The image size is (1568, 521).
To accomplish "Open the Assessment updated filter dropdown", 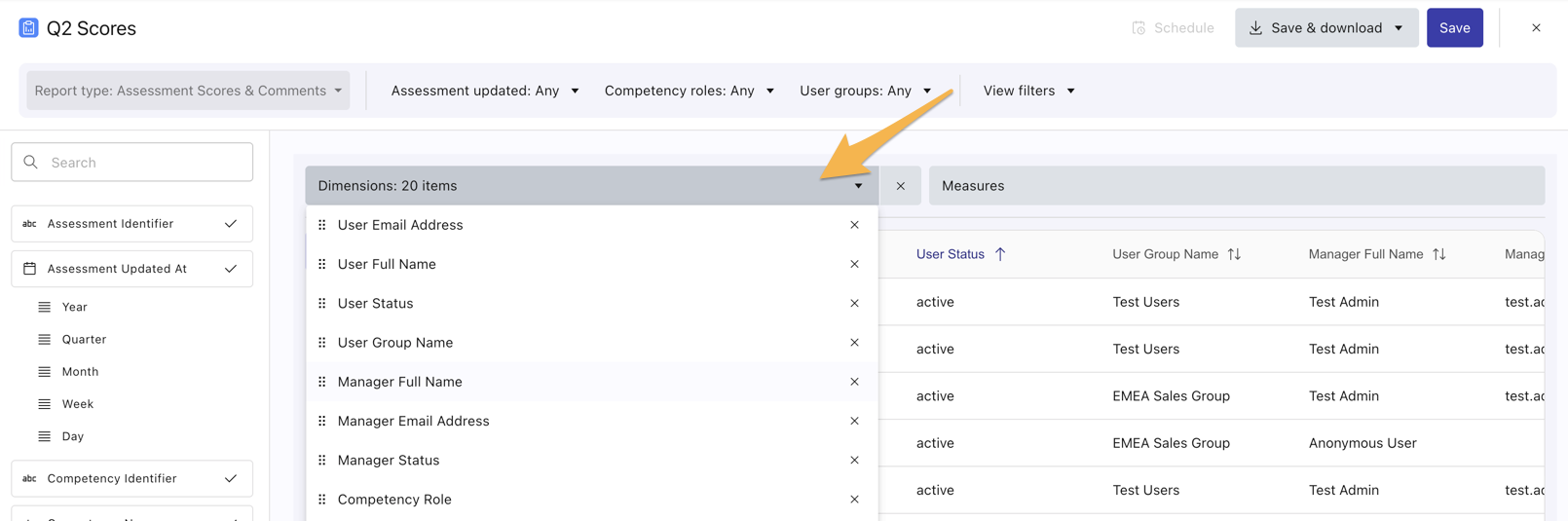I will pos(484,91).
